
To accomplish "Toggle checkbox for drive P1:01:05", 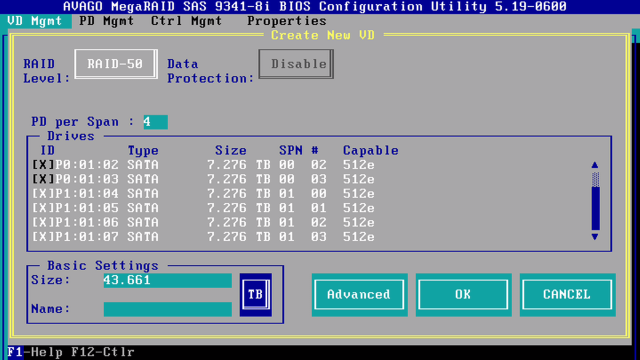I will click(43, 208).
